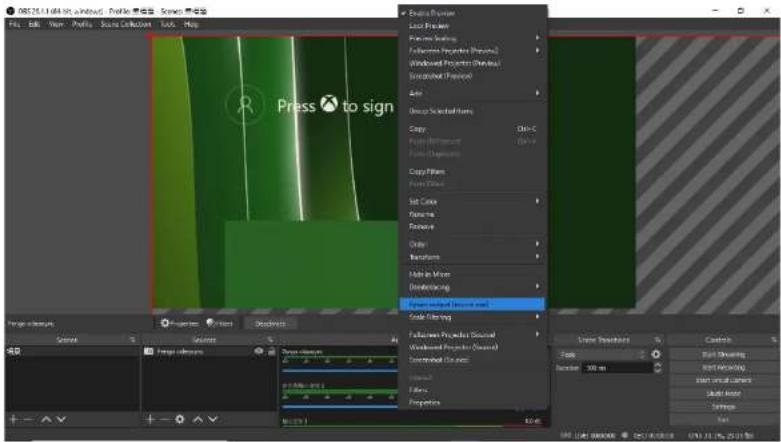Remove scene with minus icon in Scenes

click(28, 419)
